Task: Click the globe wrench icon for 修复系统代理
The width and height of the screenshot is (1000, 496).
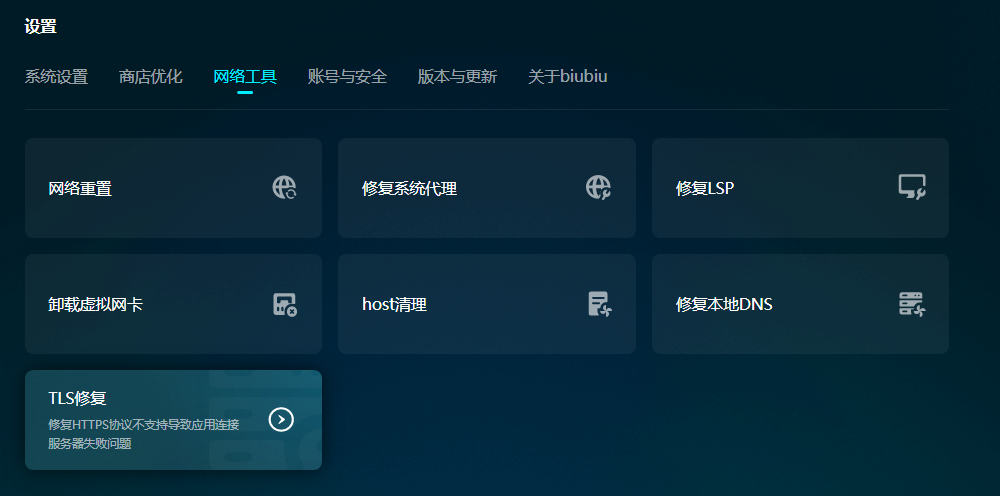Action: click(x=598, y=187)
